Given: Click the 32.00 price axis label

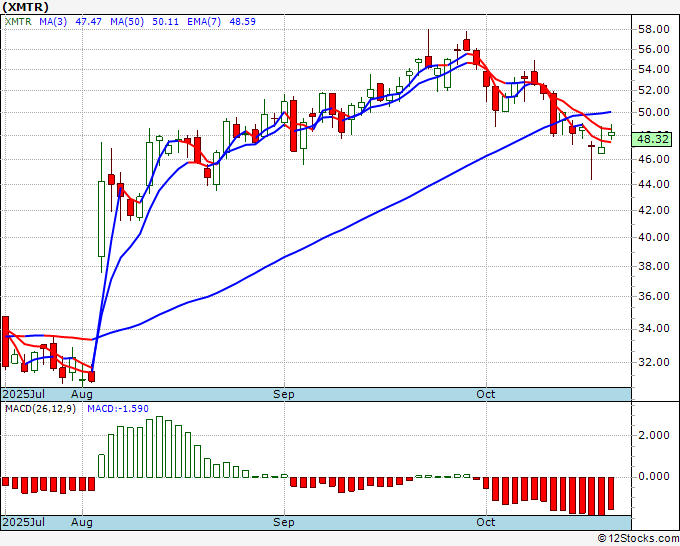Looking at the screenshot, I should point(654,362).
